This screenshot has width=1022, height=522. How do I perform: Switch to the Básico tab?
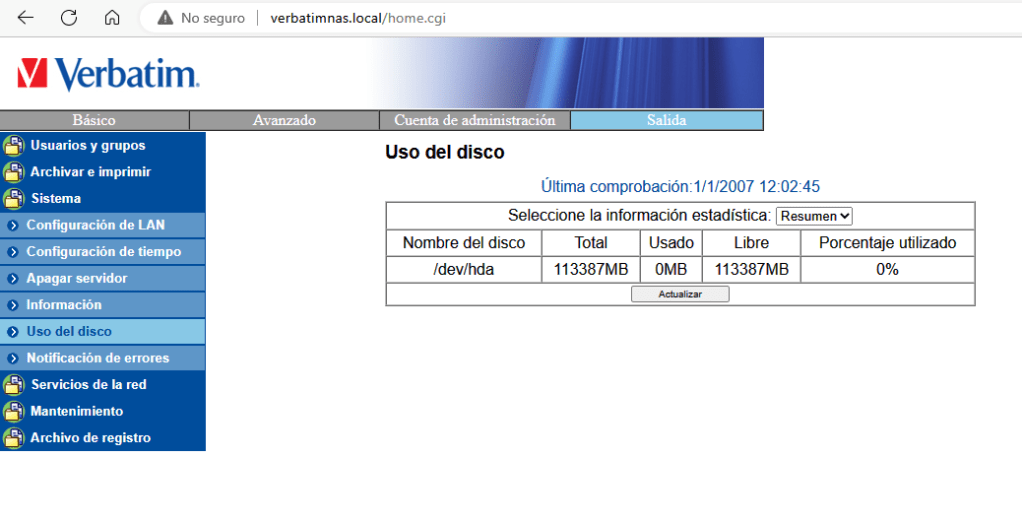[94, 121]
